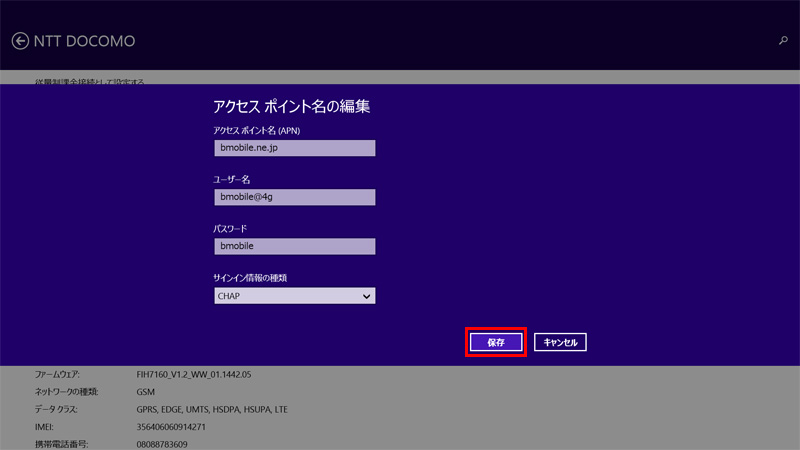Select the network type value GSM
Image resolution: width=800 pixels, height=450 pixels.
tap(145, 392)
